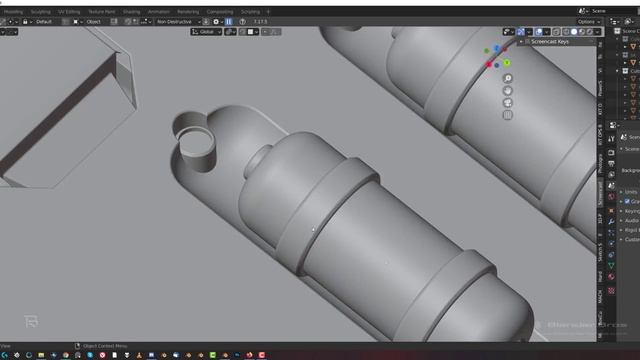Open the pivot point dropdown
640x360 pixels.
(230, 32)
